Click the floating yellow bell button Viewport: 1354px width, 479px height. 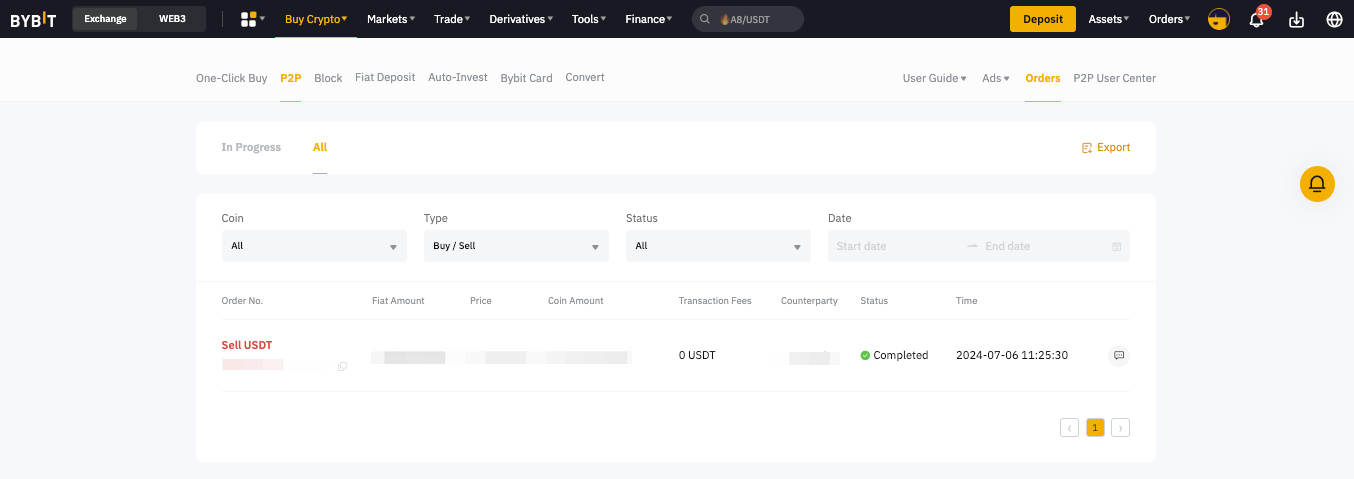(x=1317, y=184)
